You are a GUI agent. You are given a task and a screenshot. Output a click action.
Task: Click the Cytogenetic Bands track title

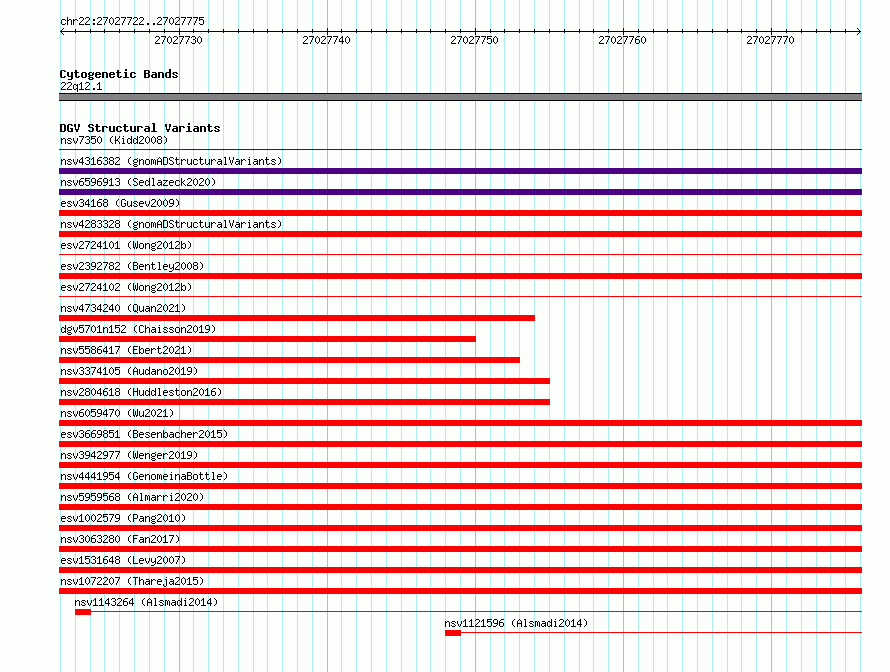coord(119,74)
